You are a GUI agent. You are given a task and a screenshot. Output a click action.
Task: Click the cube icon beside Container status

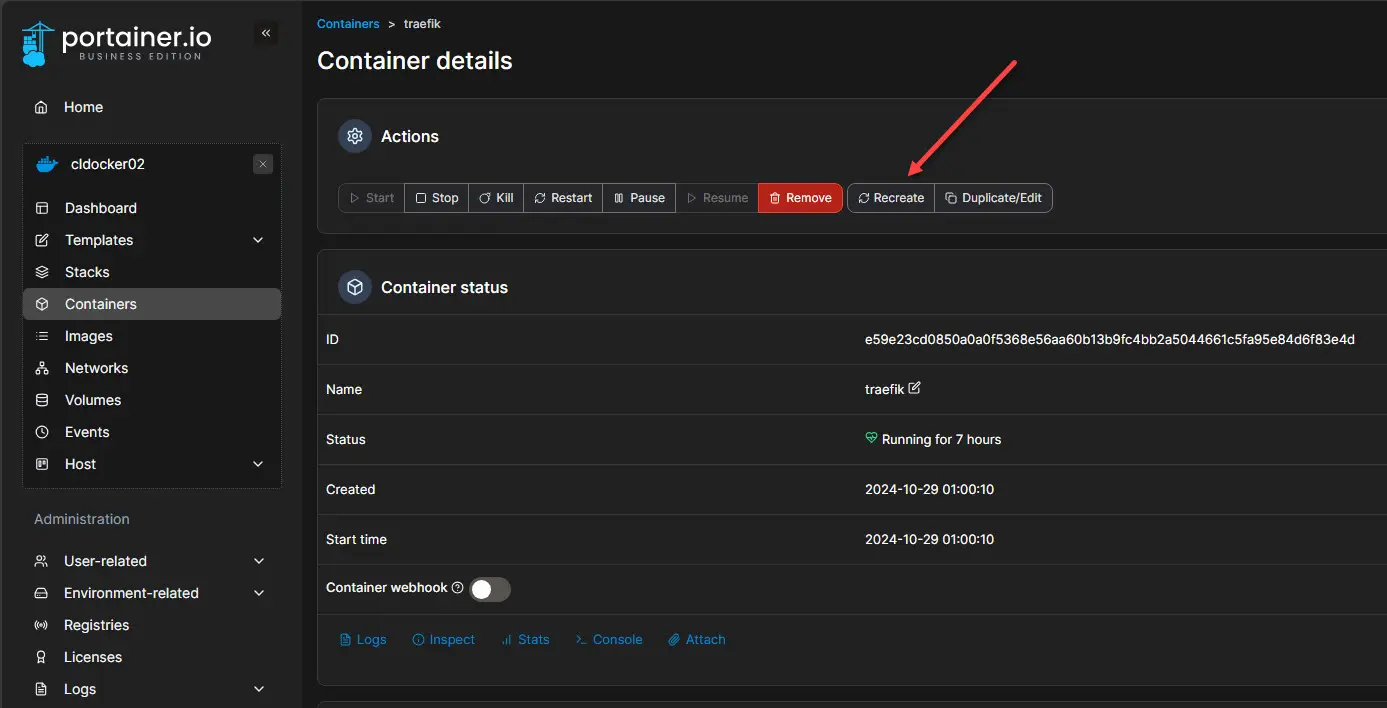point(354,287)
